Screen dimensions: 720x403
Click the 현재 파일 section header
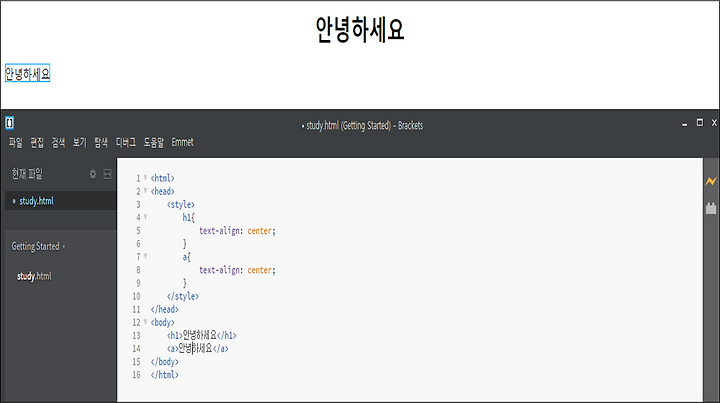point(27,174)
